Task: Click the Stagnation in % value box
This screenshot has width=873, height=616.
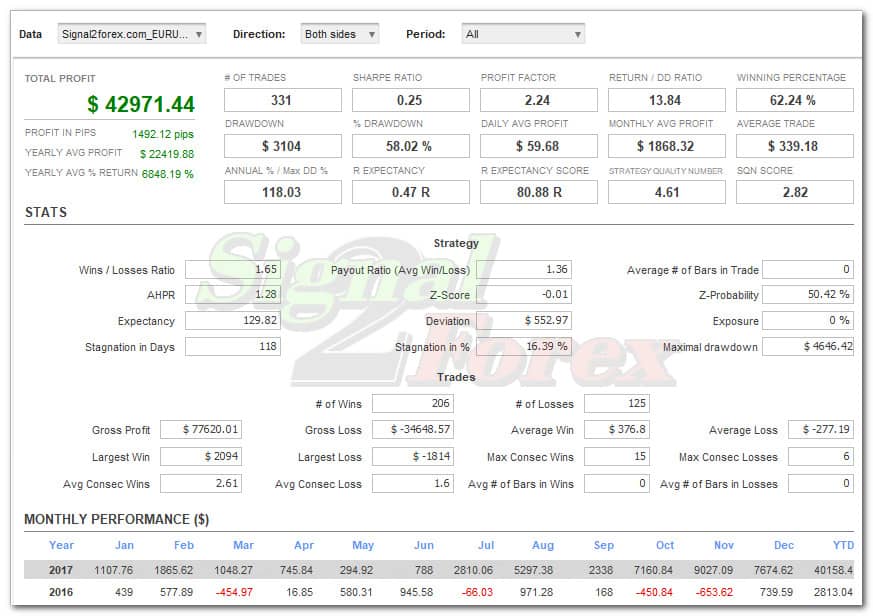Action: tap(524, 347)
